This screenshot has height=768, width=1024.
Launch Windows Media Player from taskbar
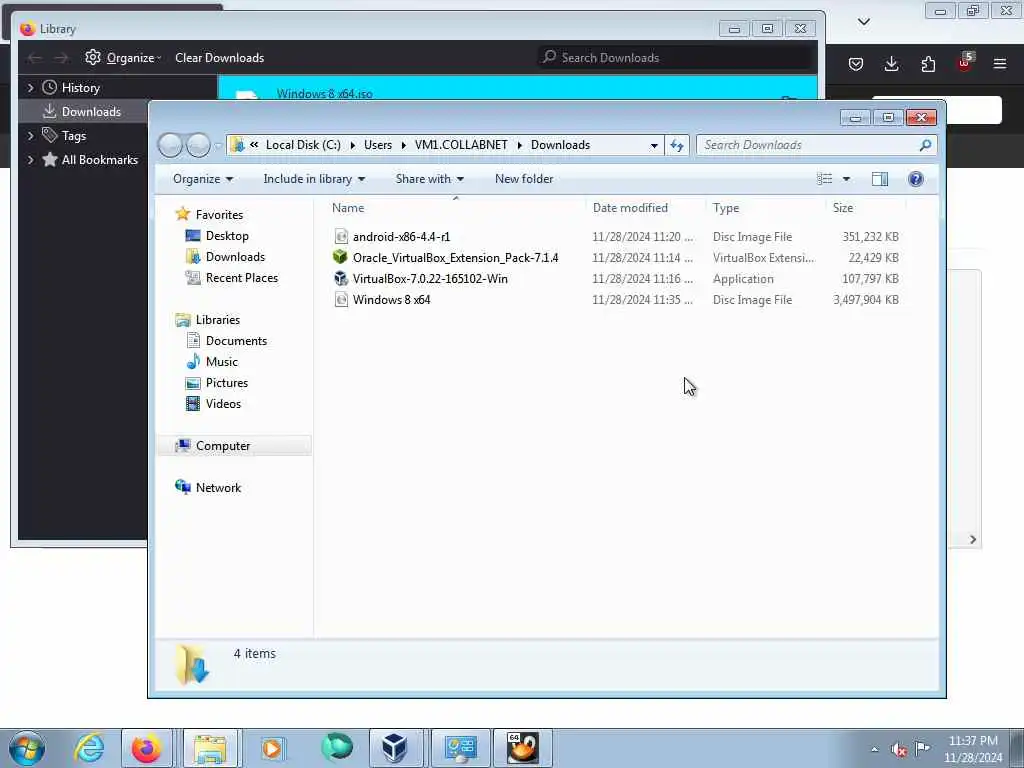[272, 748]
